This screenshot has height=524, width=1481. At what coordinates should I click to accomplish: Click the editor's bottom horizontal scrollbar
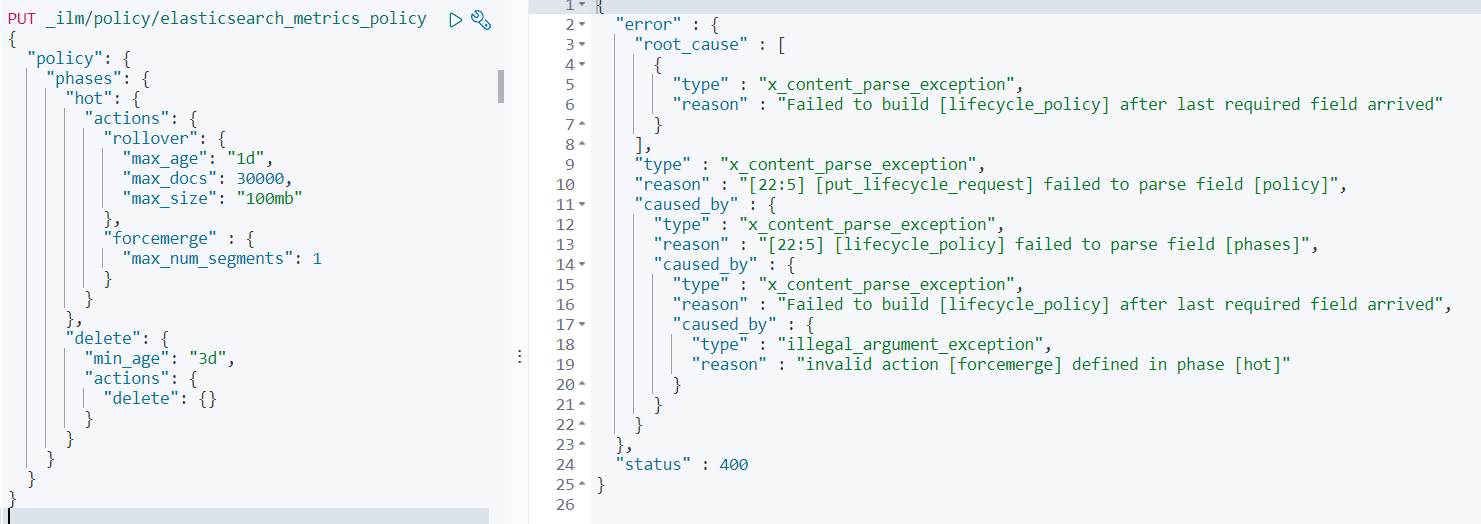point(248,516)
